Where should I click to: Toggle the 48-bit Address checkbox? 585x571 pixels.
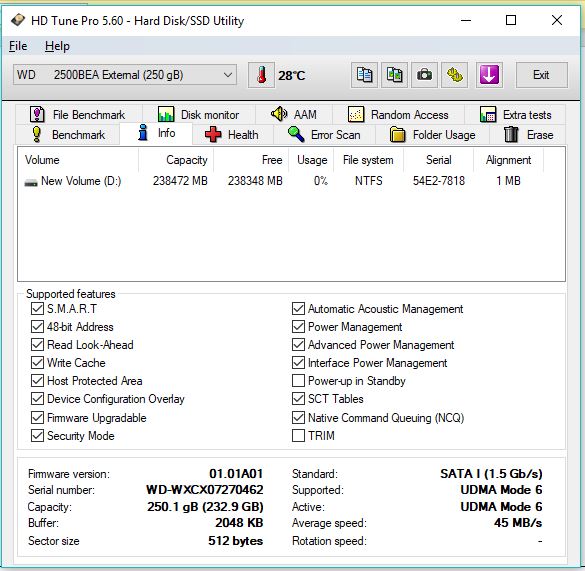37,327
